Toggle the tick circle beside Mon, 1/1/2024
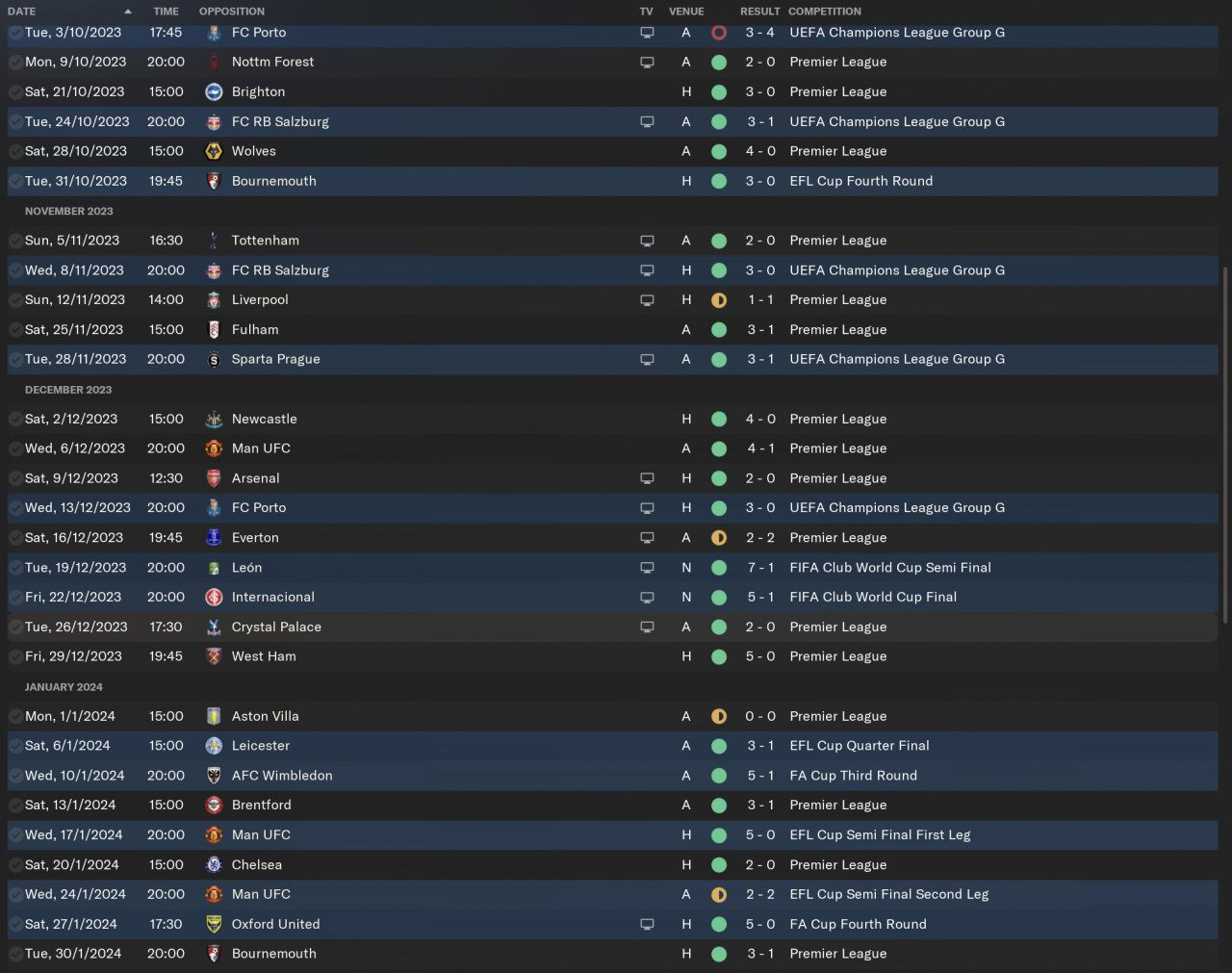 click(15, 717)
